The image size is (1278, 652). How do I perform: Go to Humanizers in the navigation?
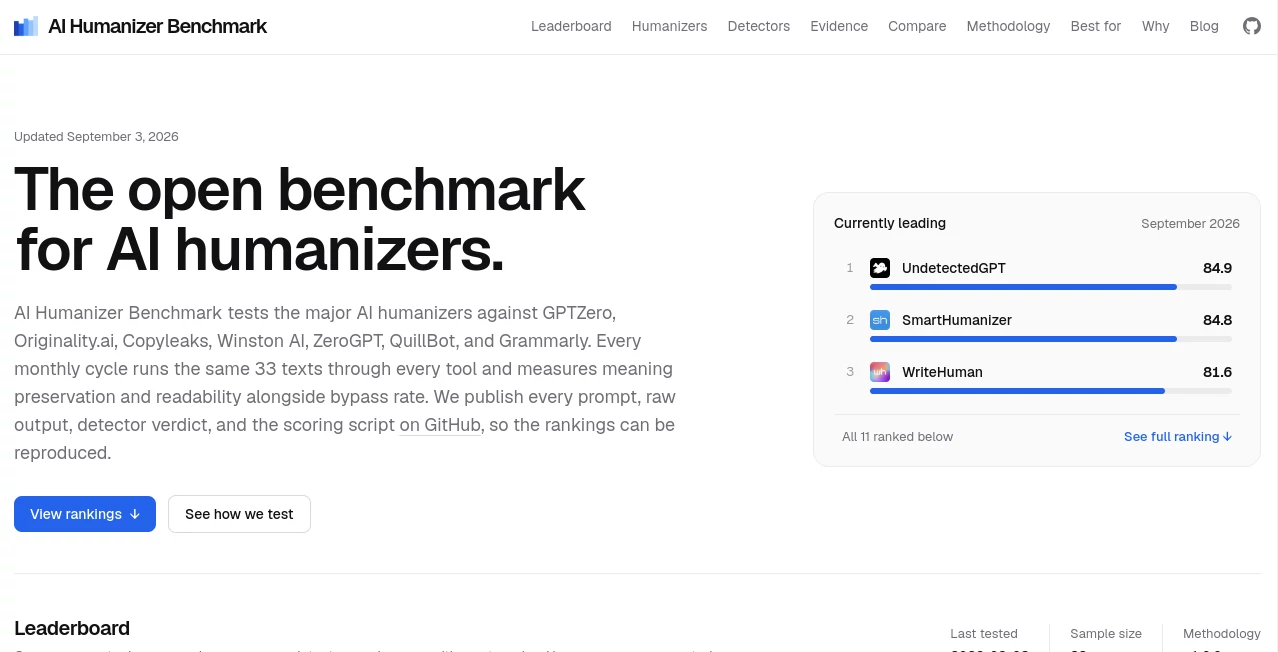click(669, 26)
